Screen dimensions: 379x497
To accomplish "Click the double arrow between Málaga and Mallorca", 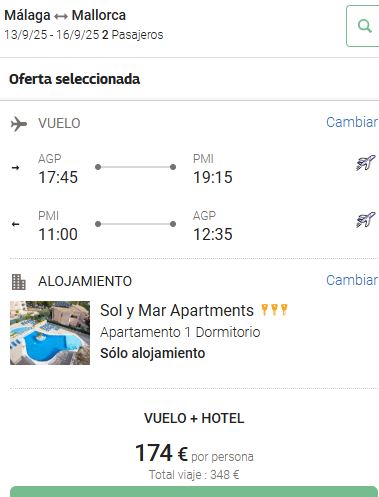I will (61, 16).
